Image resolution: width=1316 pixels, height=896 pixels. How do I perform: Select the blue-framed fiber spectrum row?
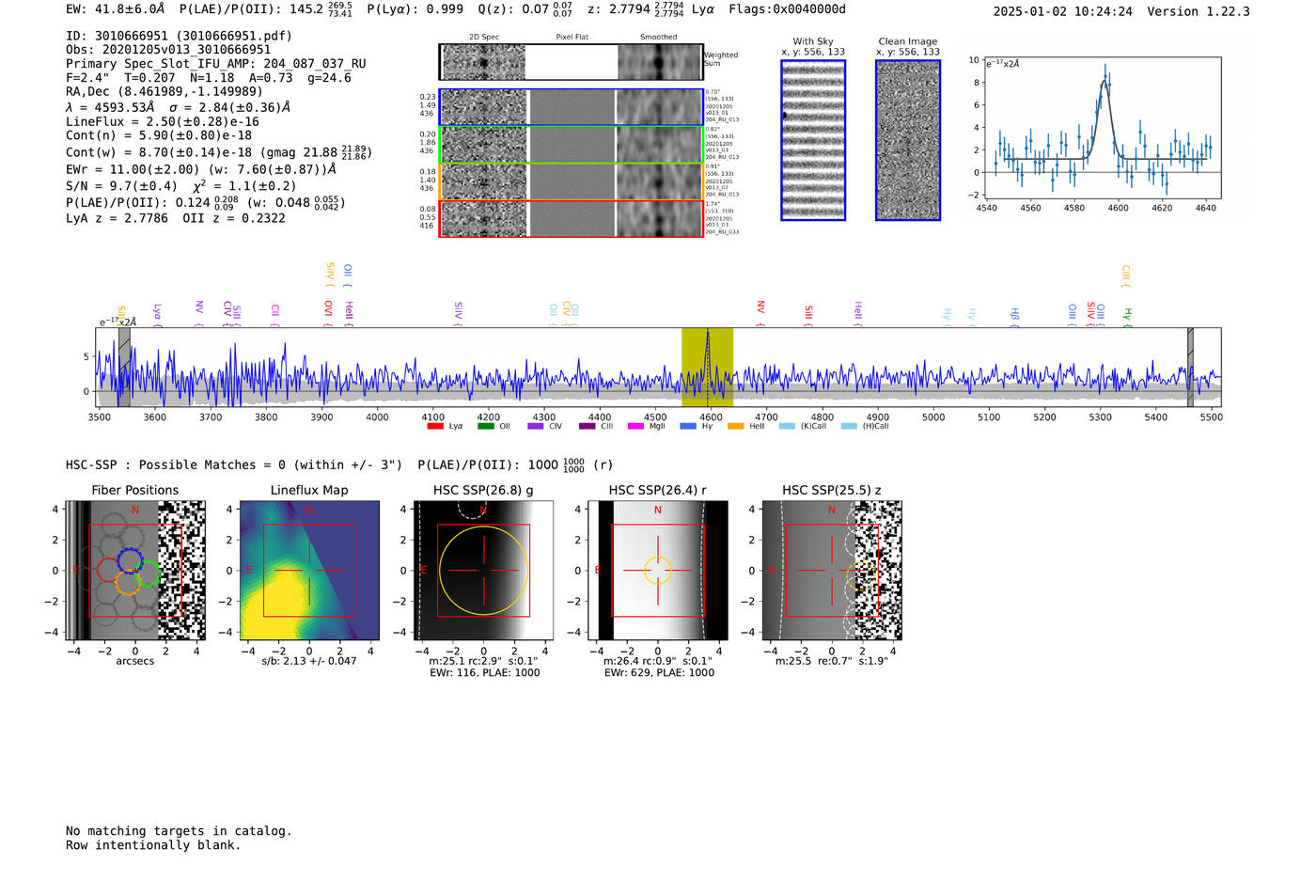[x=571, y=107]
